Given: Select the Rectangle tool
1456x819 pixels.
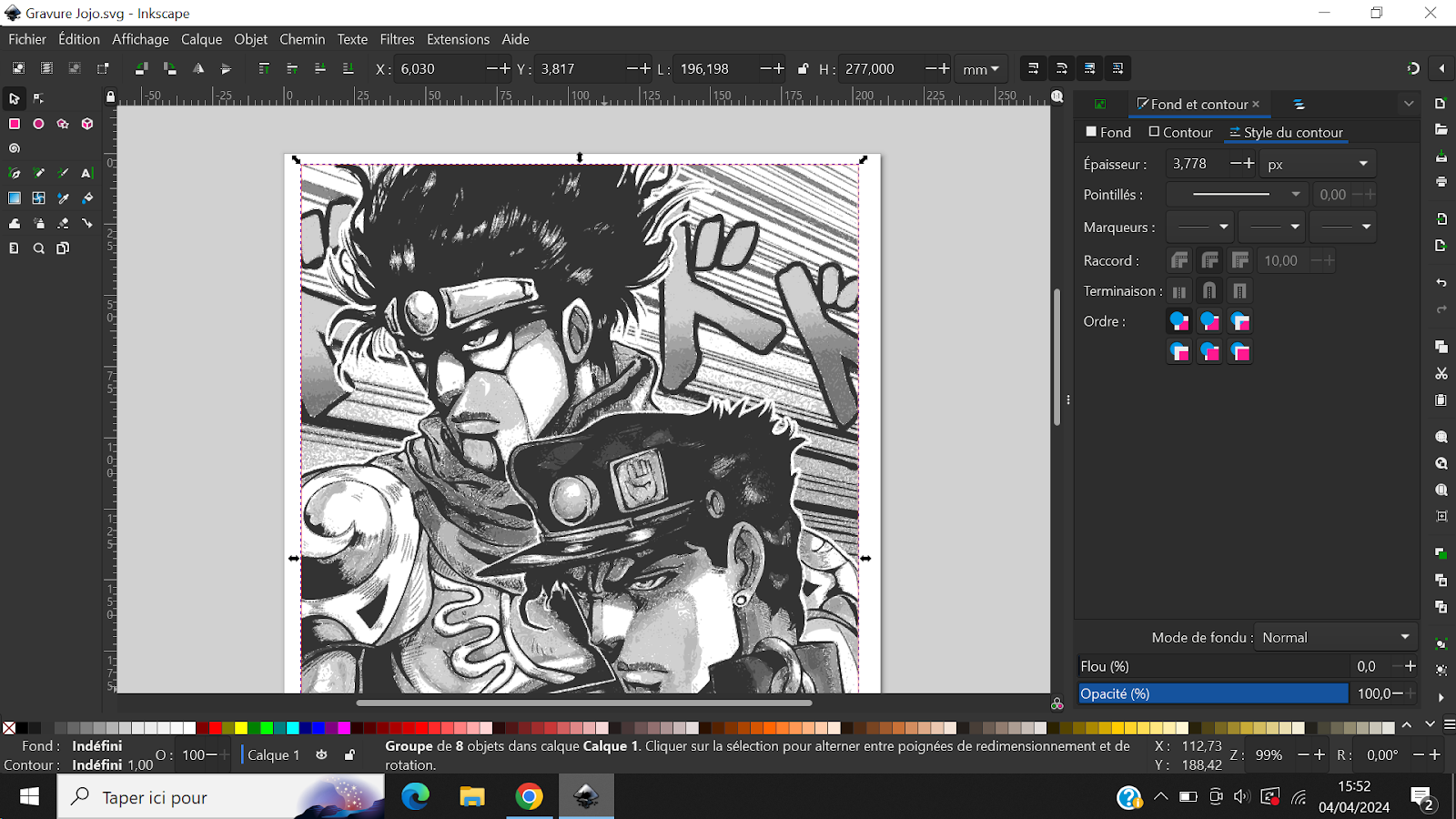Looking at the screenshot, I should pyautogui.click(x=14, y=124).
